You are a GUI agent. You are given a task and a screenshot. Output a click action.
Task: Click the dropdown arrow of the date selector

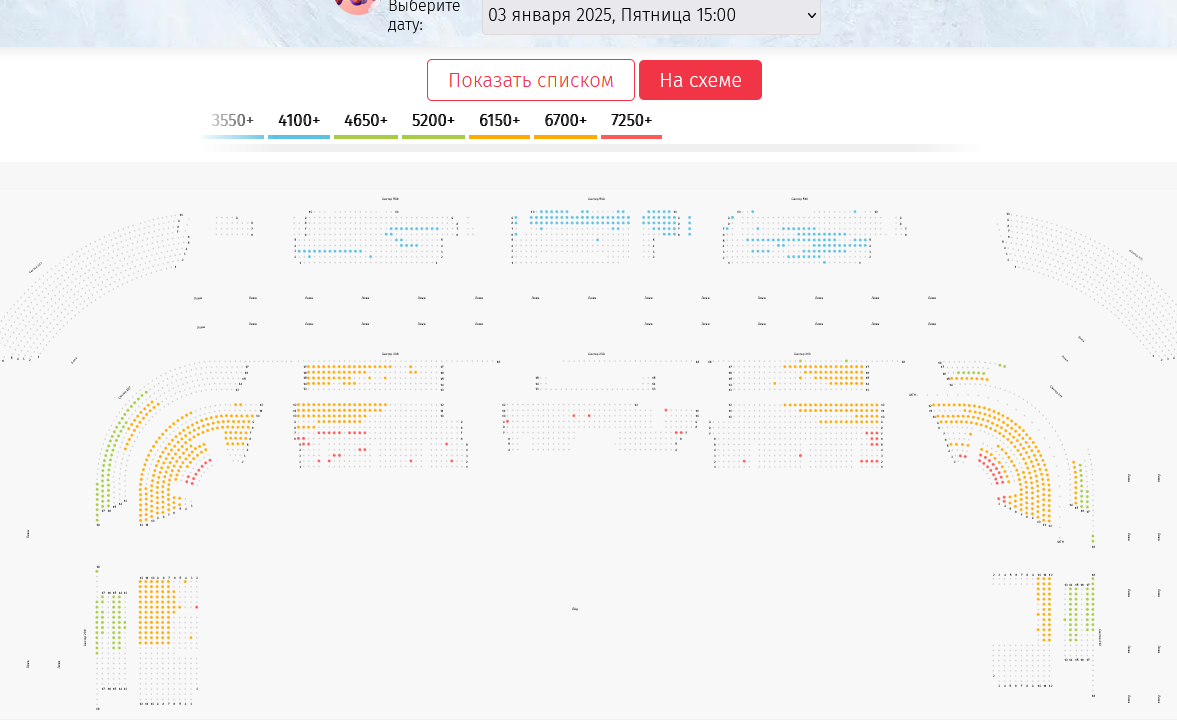click(x=810, y=16)
